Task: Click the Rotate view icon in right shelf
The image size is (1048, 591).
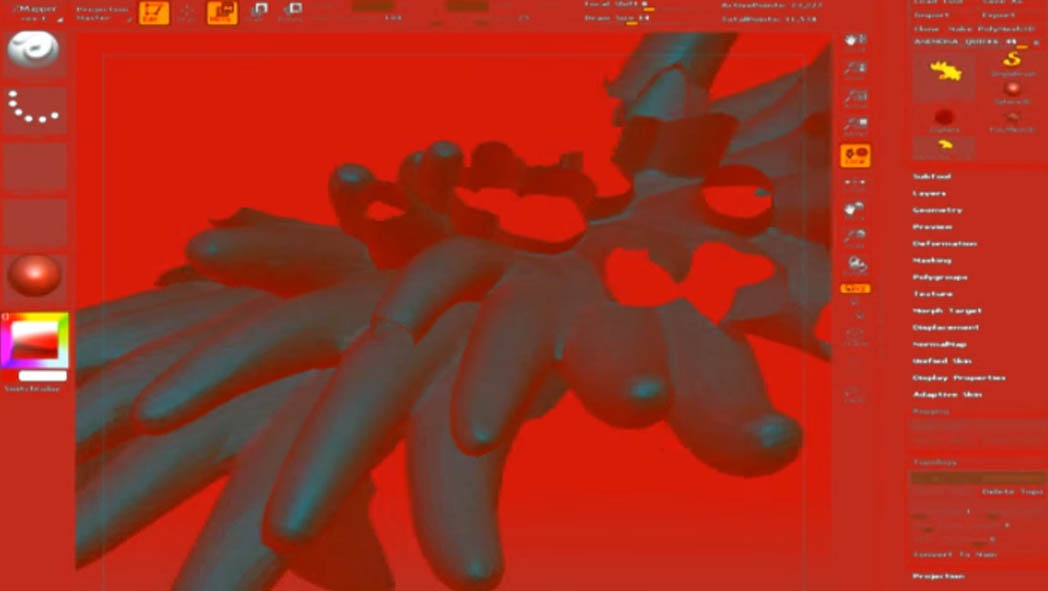Action: (855, 266)
